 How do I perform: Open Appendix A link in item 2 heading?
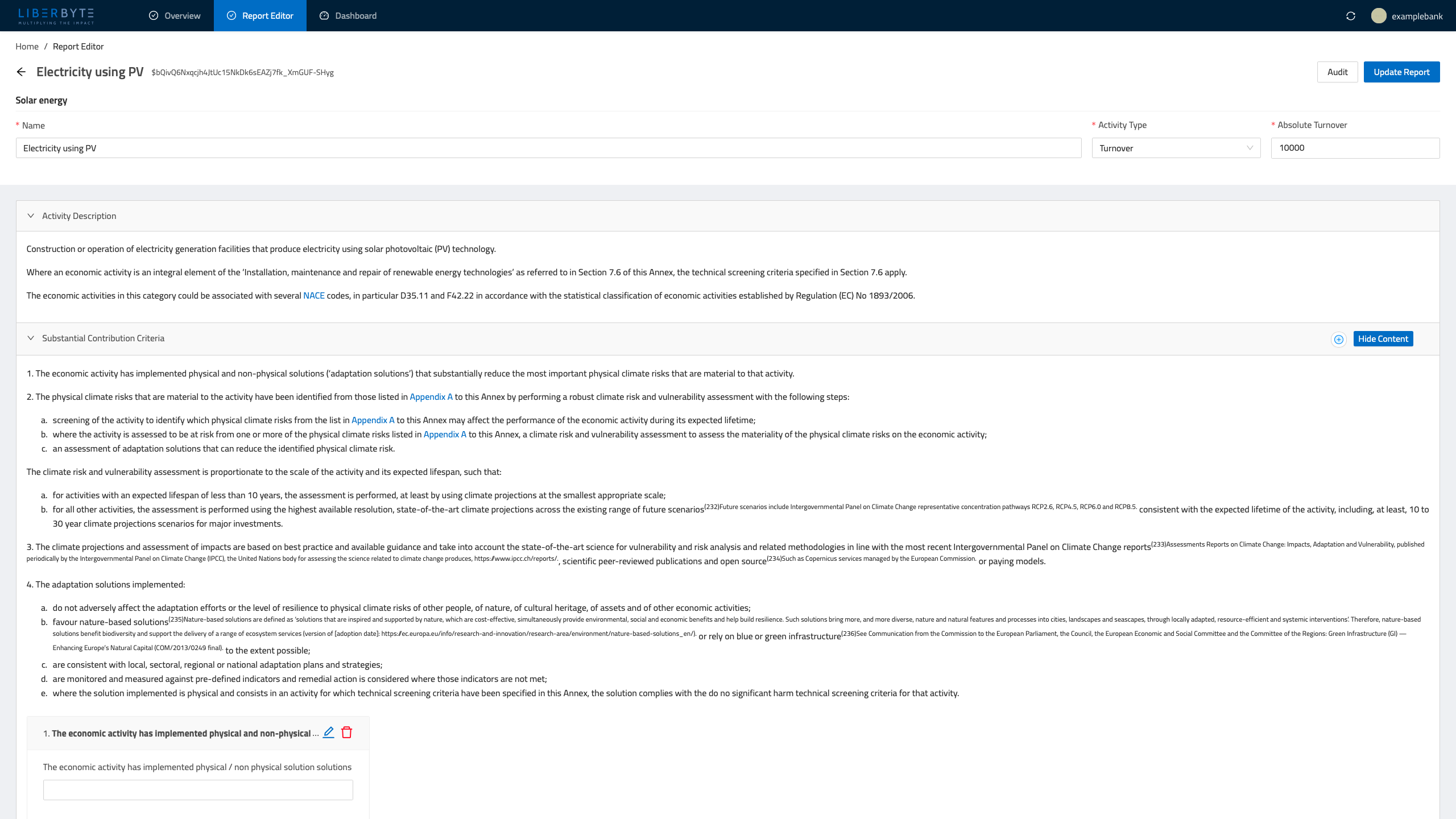[x=431, y=397]
